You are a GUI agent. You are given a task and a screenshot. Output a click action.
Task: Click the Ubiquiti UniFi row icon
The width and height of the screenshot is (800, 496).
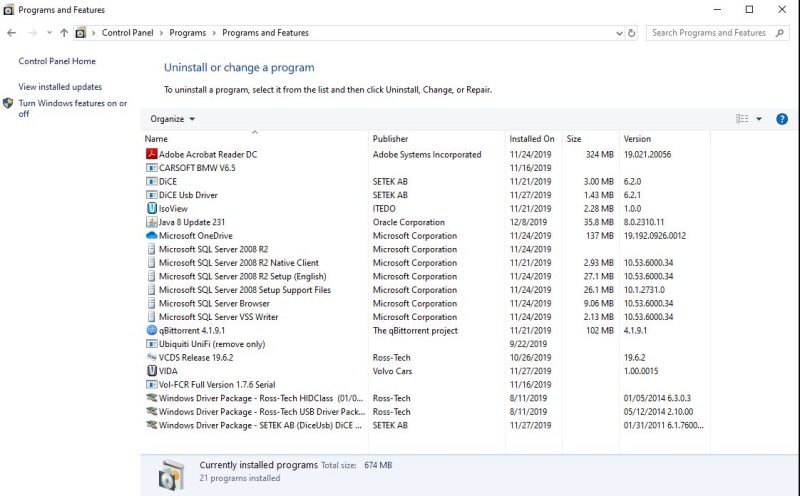coord(152,344)
